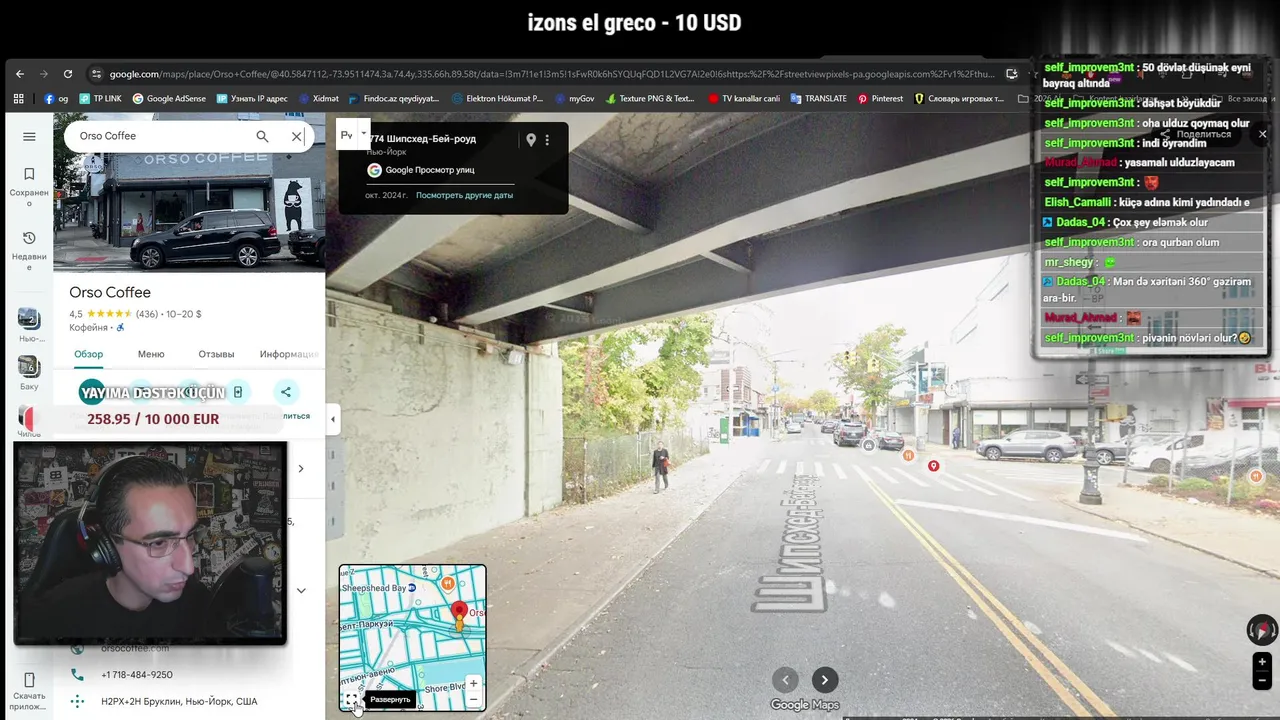This screenshot has height=720, width=1280.
Task: Open the Facebook og bookmark
Action: pos(56,99)
